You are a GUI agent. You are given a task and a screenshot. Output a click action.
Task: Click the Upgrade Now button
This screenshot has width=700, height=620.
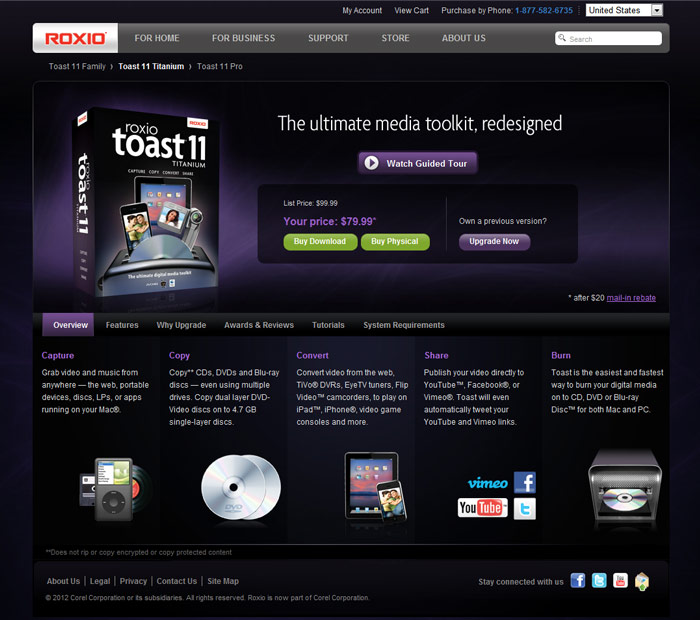[494, 241]
